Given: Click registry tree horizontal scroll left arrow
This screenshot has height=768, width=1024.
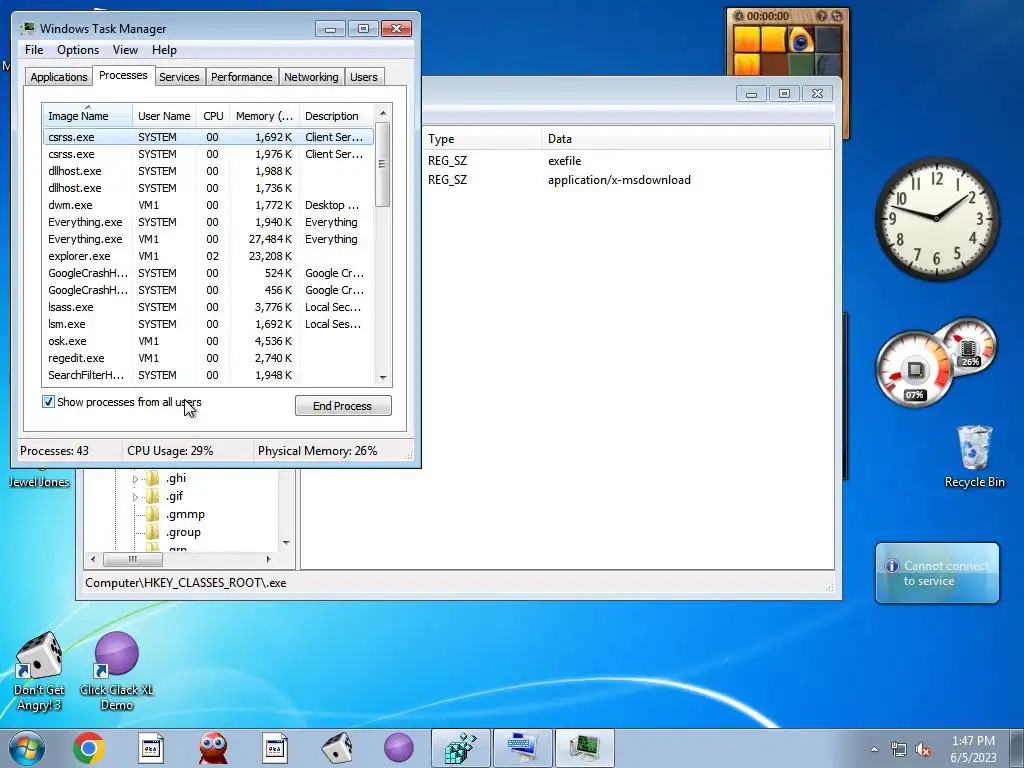Looking at the screenshot, I should click(93, 559).
